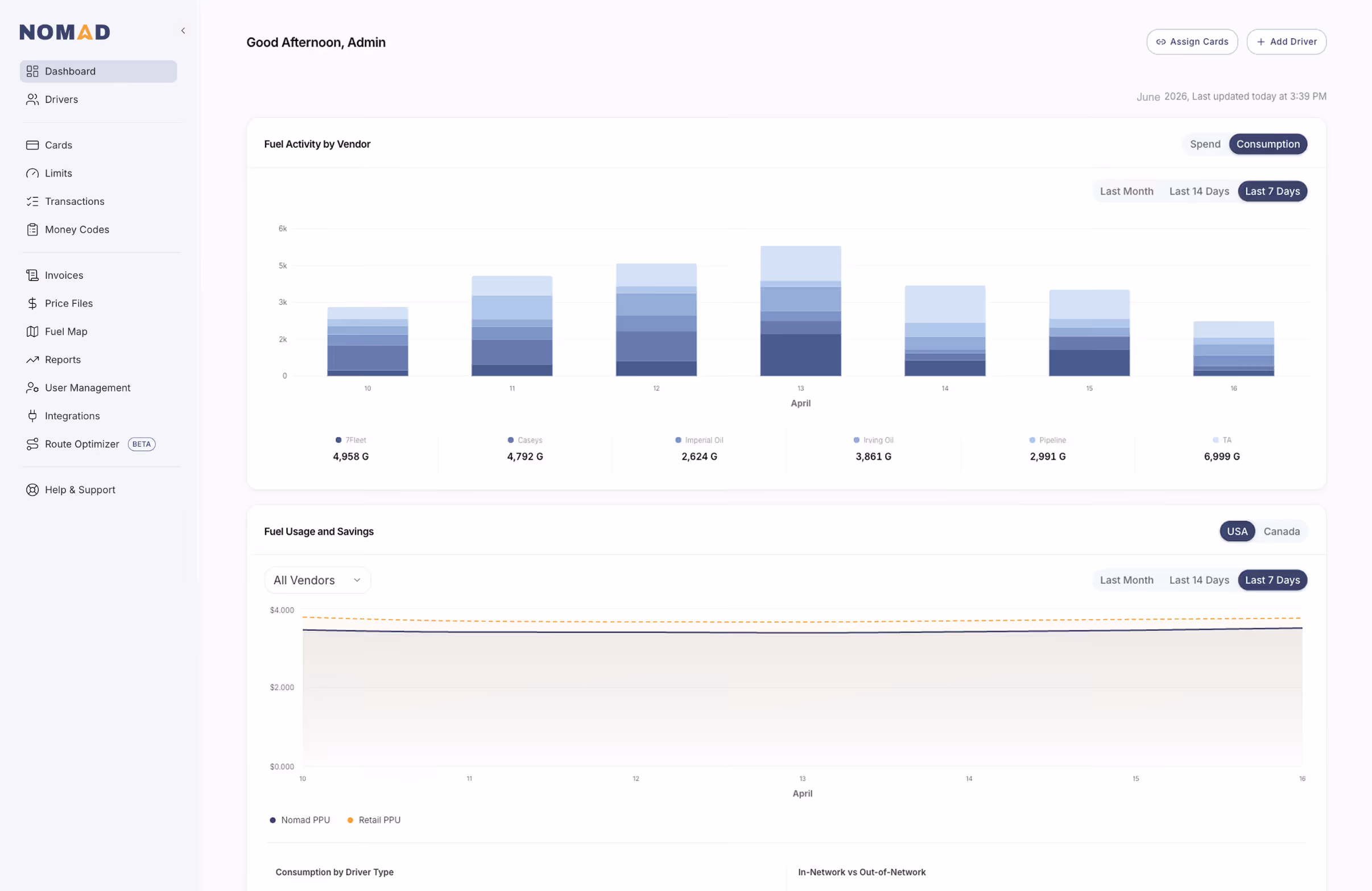Click the Drivers people icon
Screen dimensions: 1372x891
[x=32, y=99]
